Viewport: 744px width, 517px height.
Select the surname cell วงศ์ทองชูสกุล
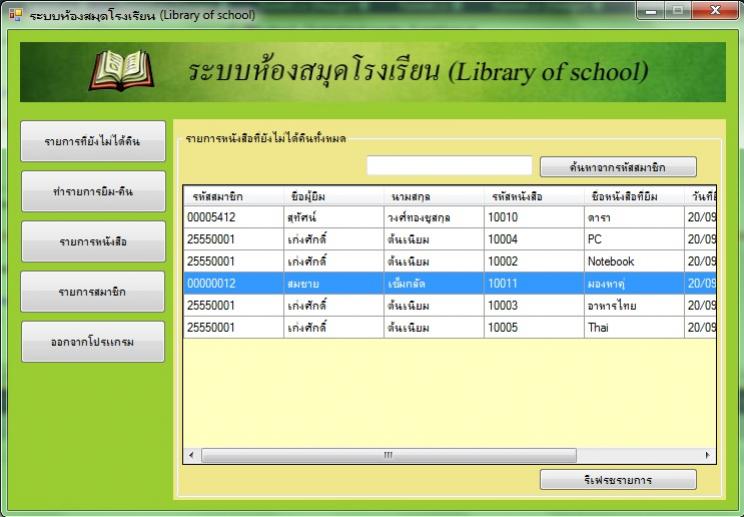click(x=434, y=217)
